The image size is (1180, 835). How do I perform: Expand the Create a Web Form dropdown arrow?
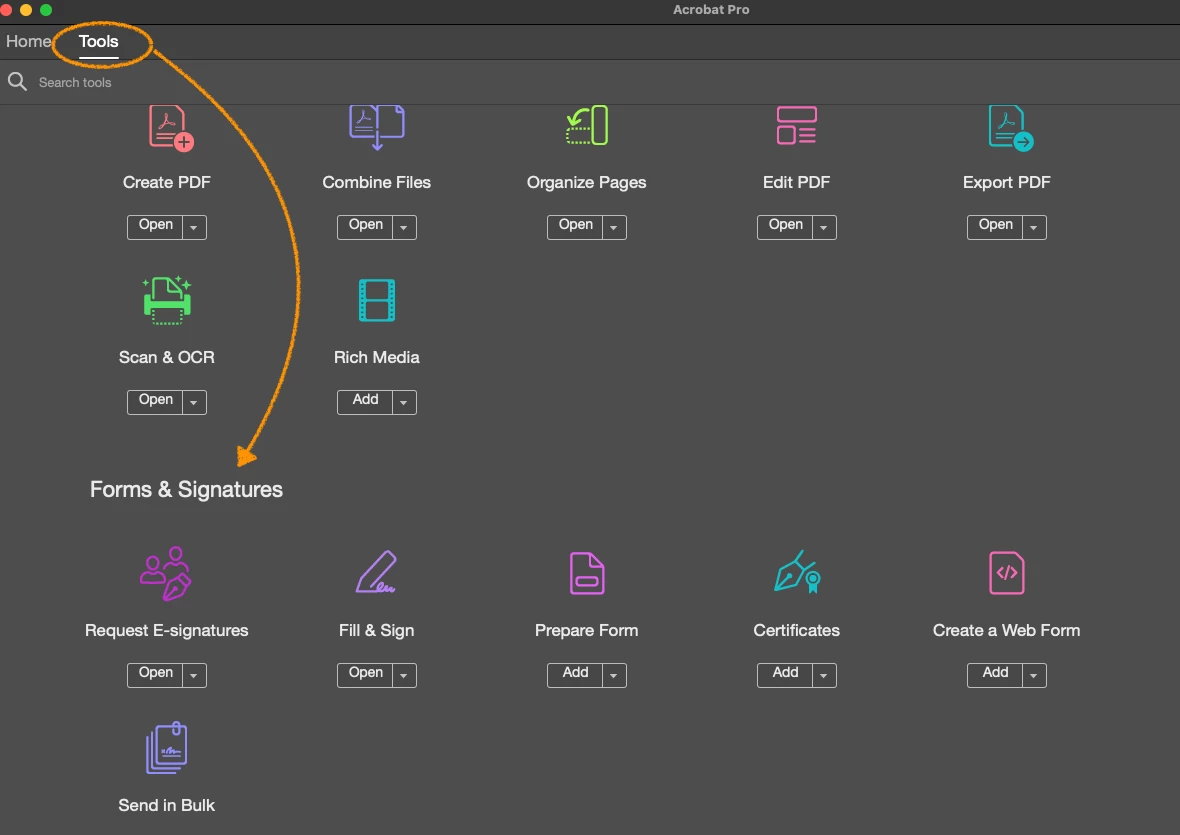(x=1034, y=676)
